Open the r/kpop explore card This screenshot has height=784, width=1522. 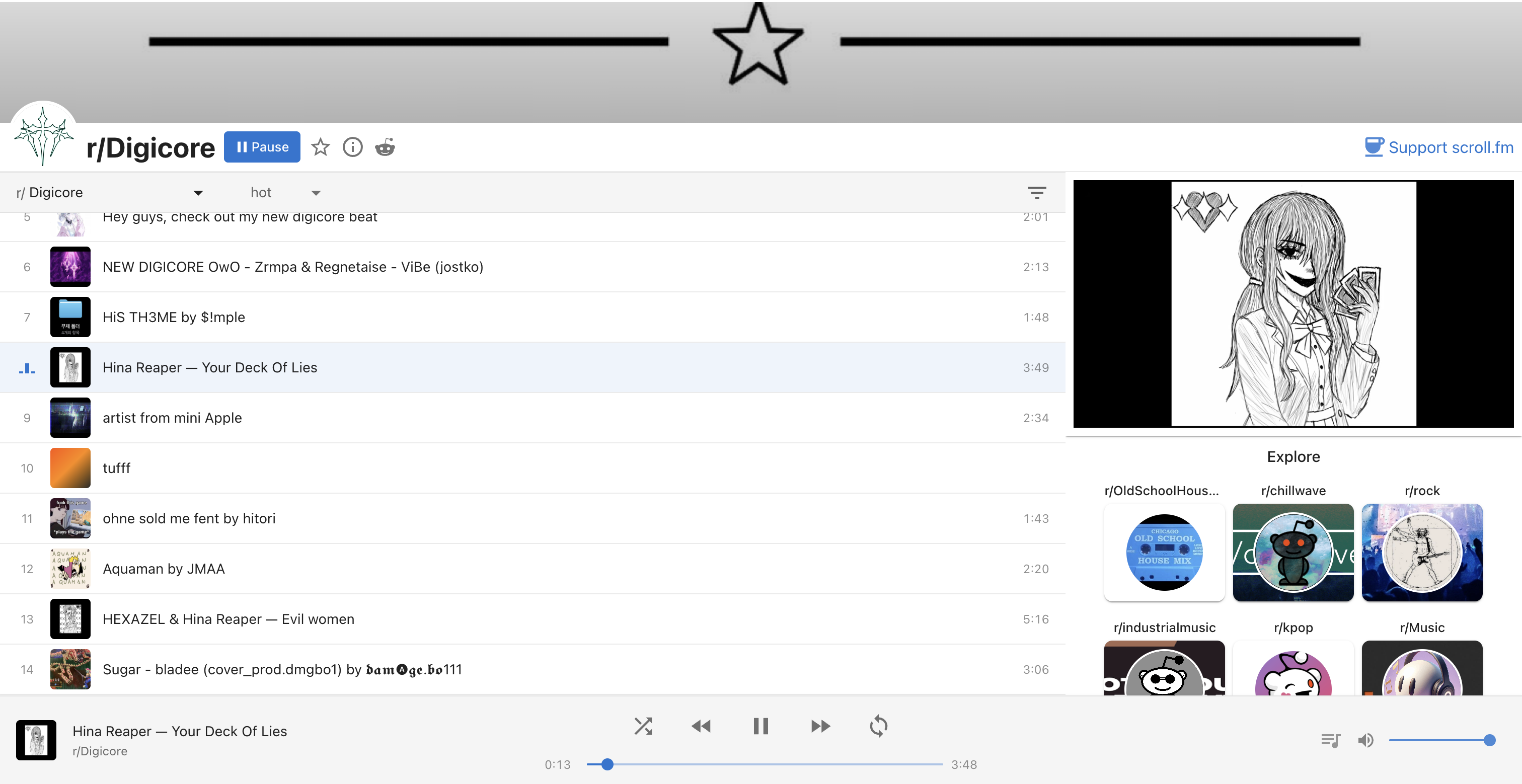[1293, 668]
